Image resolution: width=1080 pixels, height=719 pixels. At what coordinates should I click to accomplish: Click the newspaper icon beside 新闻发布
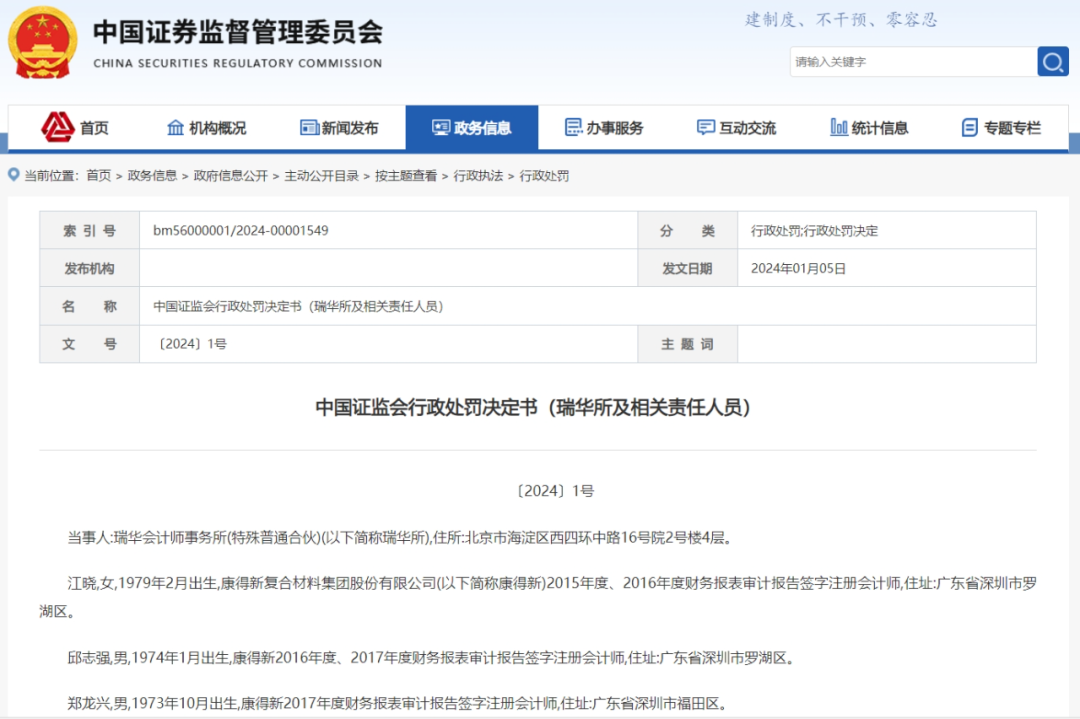(x=309, y=127)
